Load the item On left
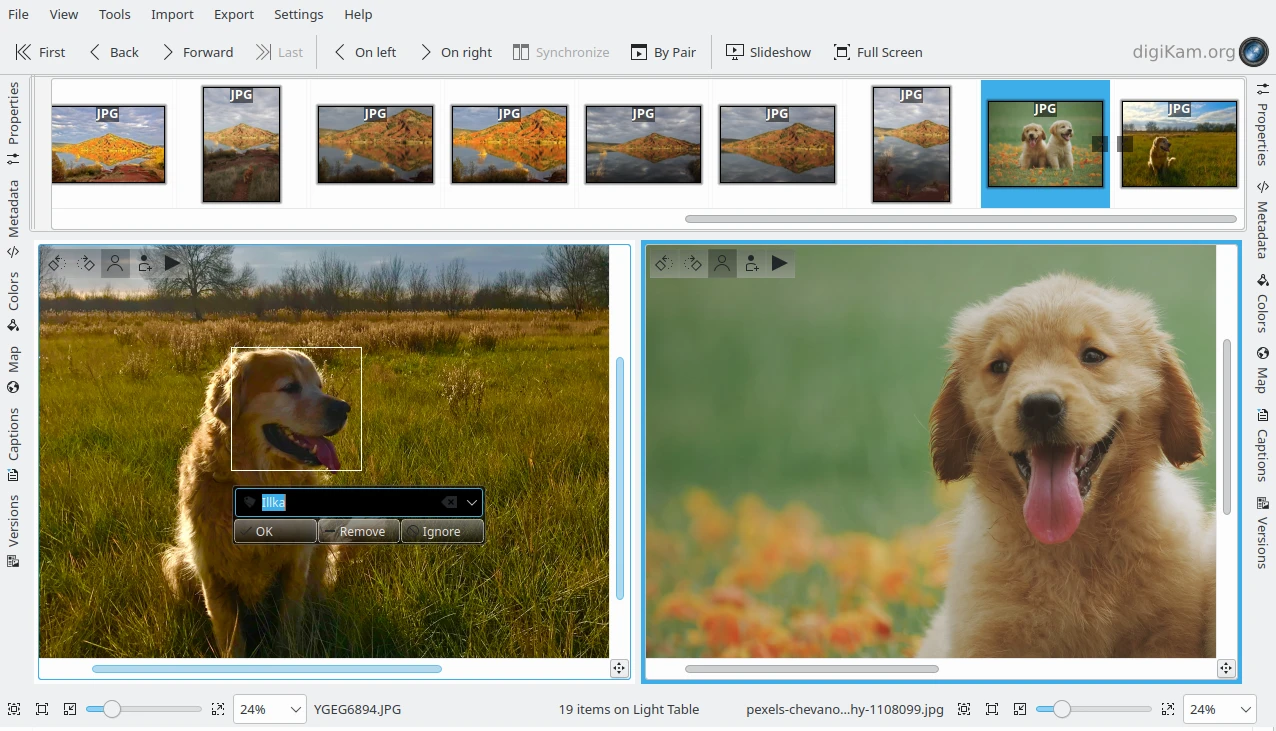 pos(364,52)
